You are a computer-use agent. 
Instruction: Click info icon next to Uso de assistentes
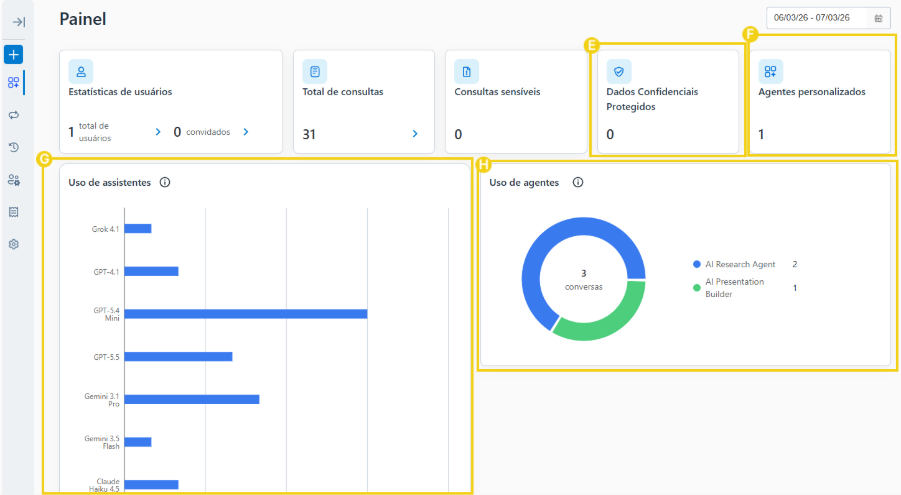[x=165, y=182]
